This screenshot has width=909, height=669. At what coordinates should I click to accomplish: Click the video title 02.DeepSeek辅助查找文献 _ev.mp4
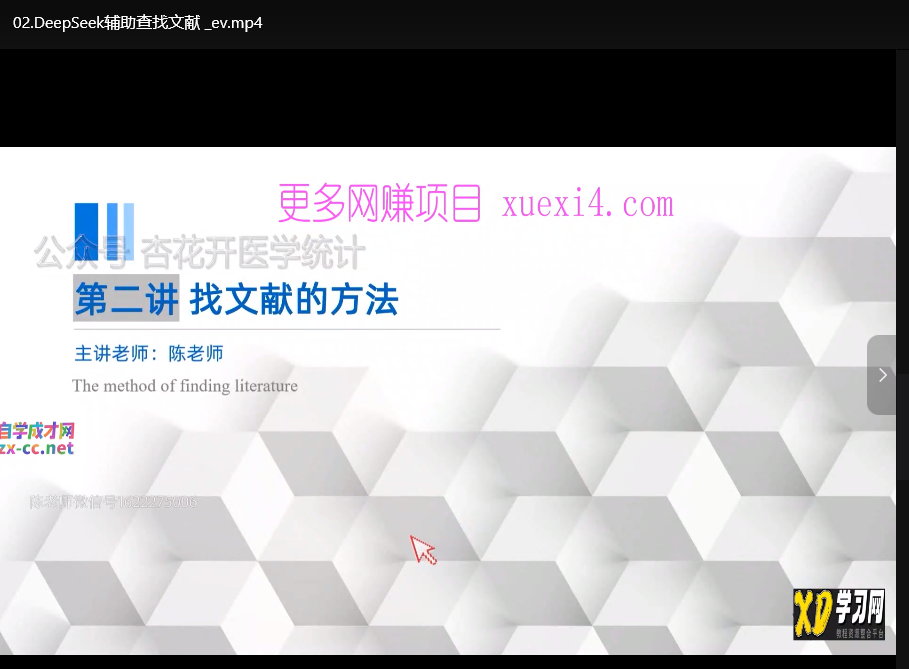point(137,23)
